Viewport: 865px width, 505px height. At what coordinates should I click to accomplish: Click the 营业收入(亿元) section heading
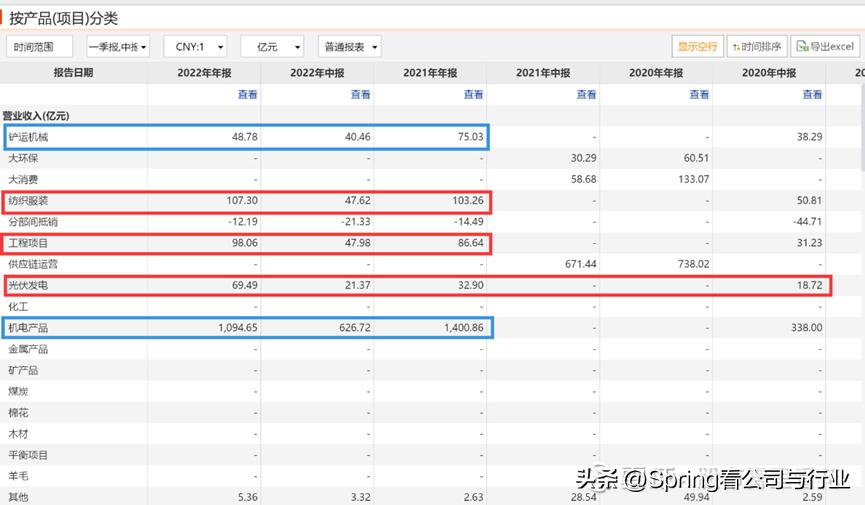[x=36, y=116]
